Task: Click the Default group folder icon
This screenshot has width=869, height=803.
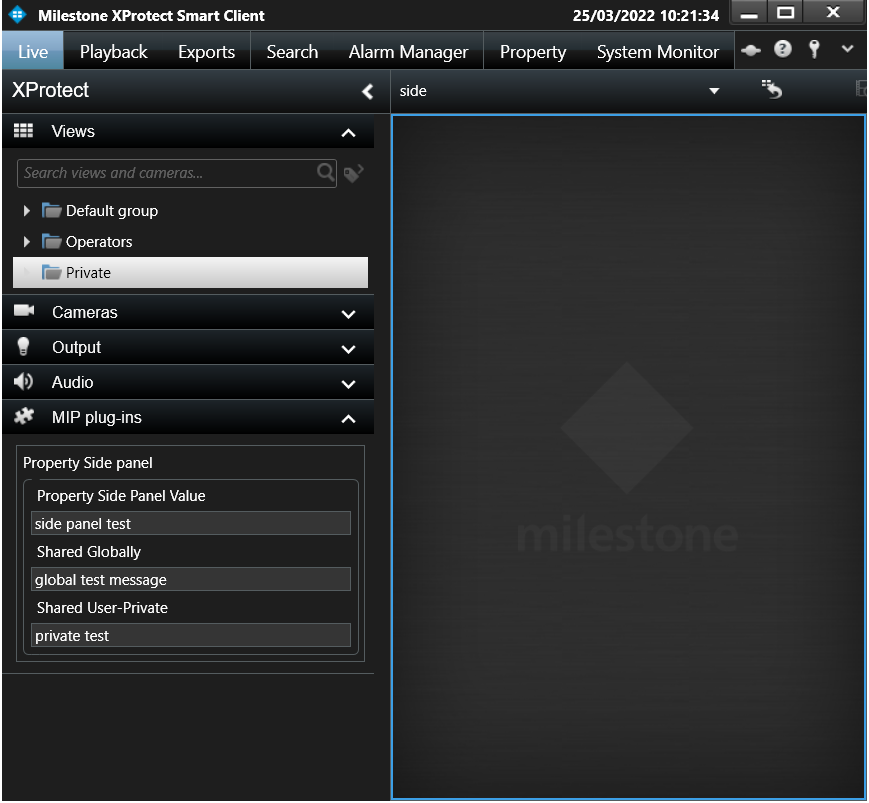Action: tap(52, 211)
